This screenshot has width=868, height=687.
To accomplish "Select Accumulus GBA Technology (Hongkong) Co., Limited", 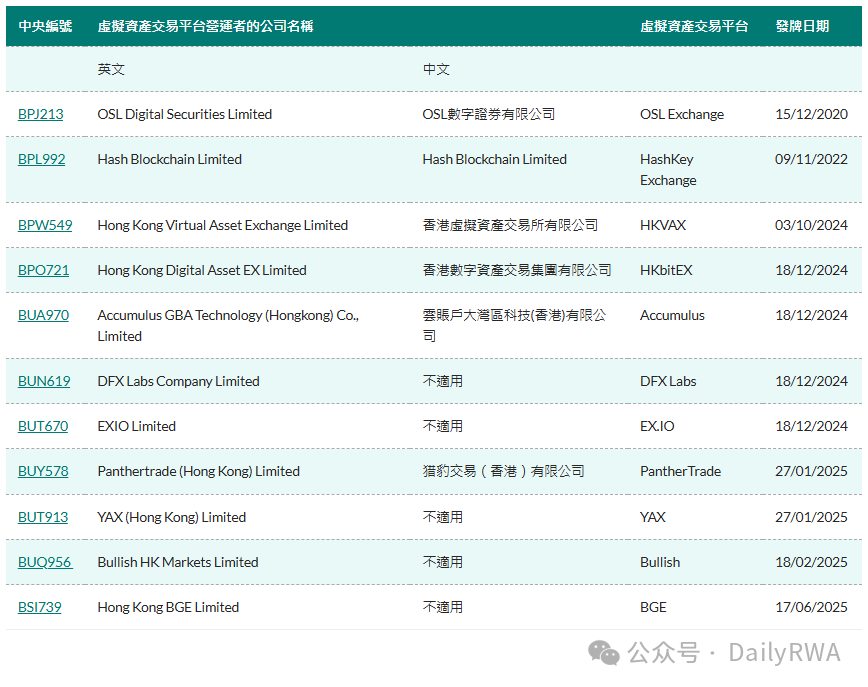I will (228, 326).
